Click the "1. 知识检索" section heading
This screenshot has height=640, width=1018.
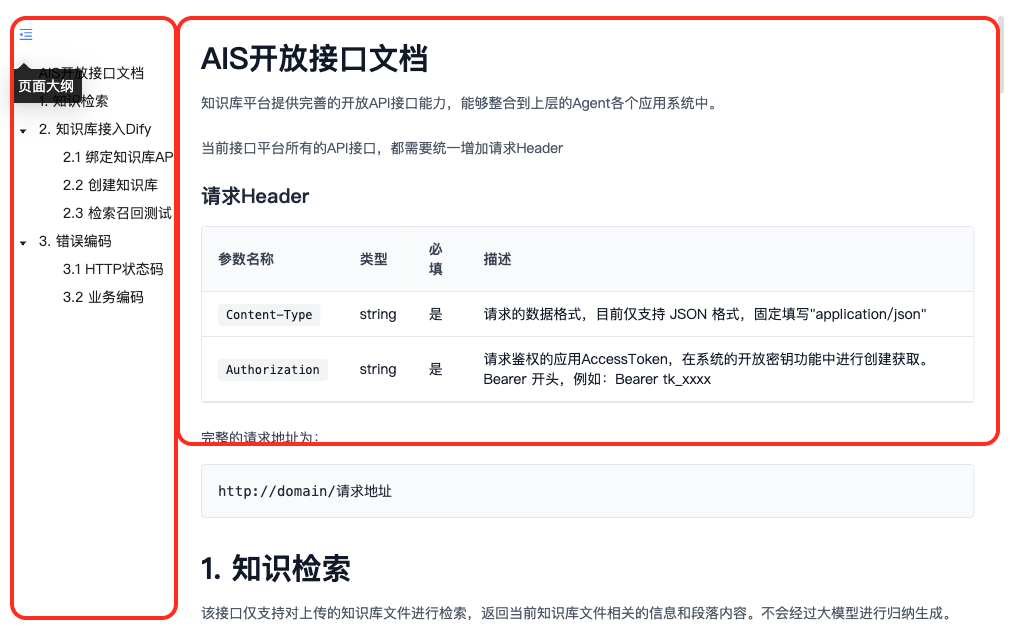(x=275, y=569)
